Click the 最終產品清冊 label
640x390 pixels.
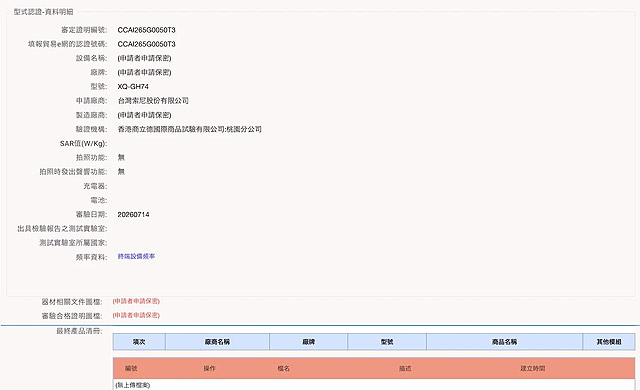click(x=79, y=331)
